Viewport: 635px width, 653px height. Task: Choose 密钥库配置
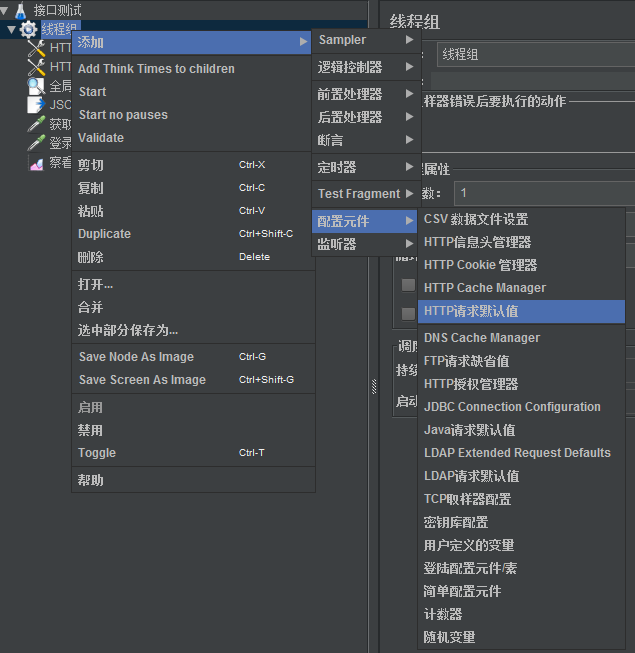point(521,522)
